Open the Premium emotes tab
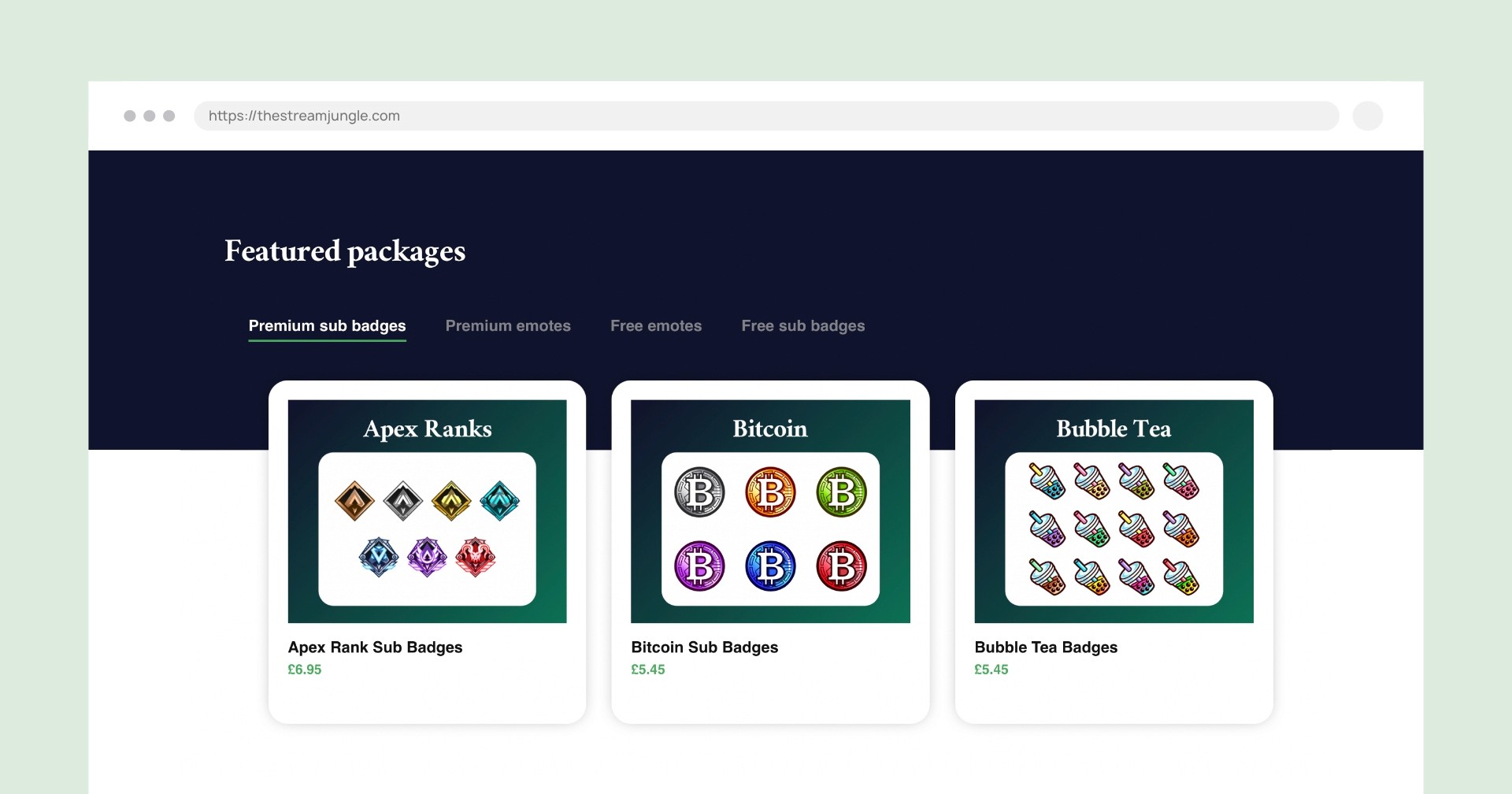 [x=508, y=326]
